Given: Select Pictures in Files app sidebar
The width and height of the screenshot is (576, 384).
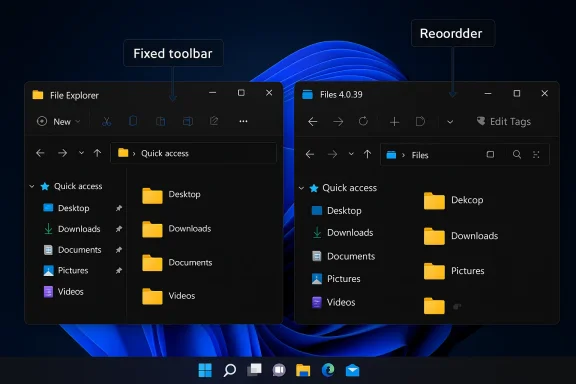Looking at the screenshot, I should click(x=336, y=279).
